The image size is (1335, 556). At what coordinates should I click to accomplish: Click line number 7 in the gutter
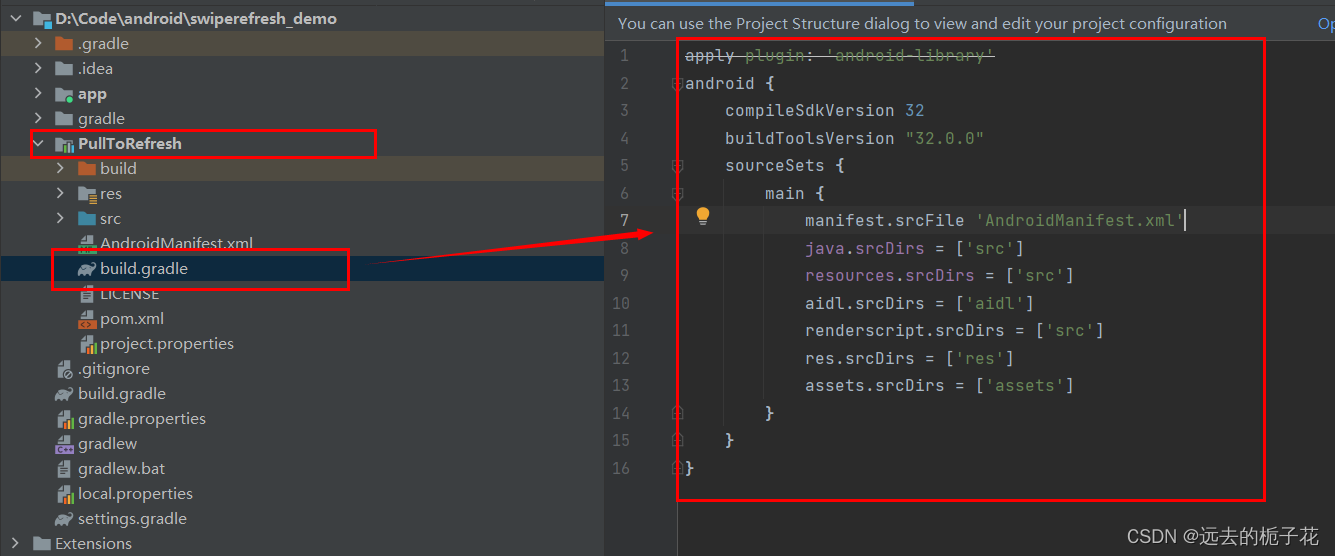pos(624,220)
